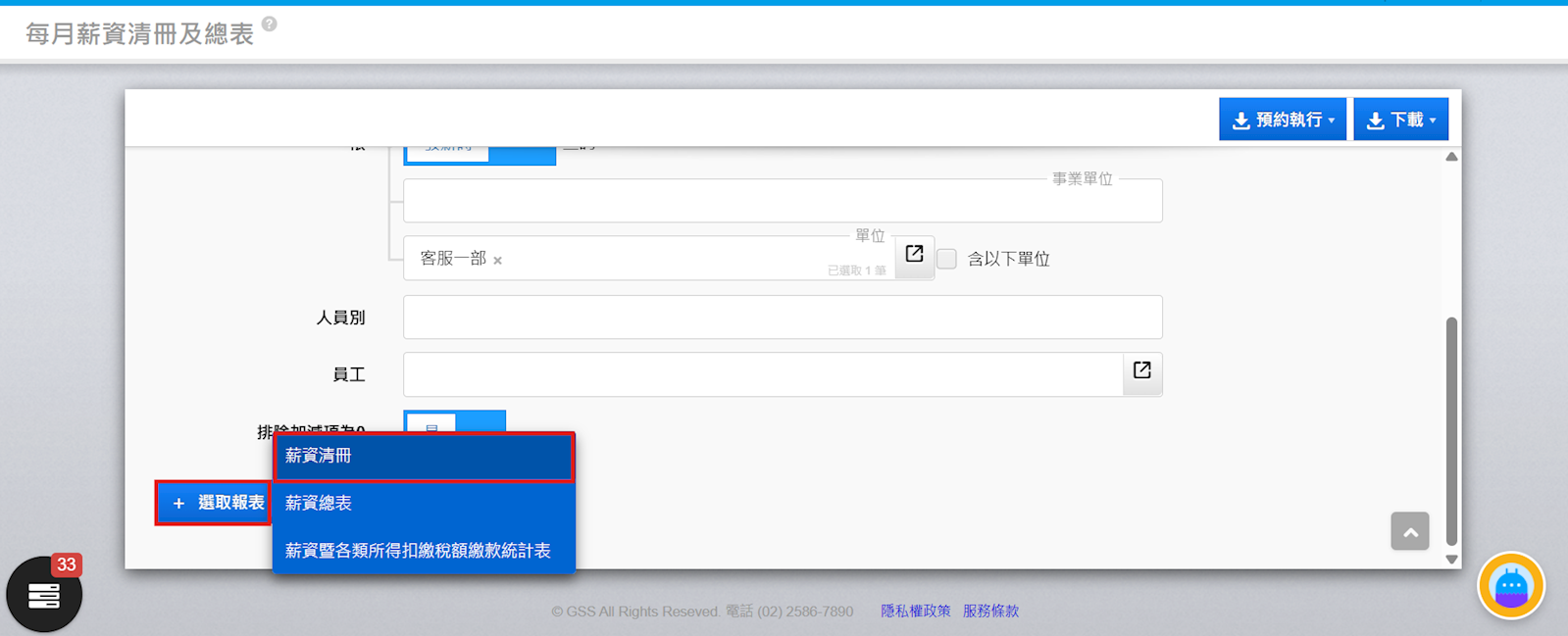Click the 選取報表 button
Screen dimensions: 1568x636
click(x=214, y=503)
